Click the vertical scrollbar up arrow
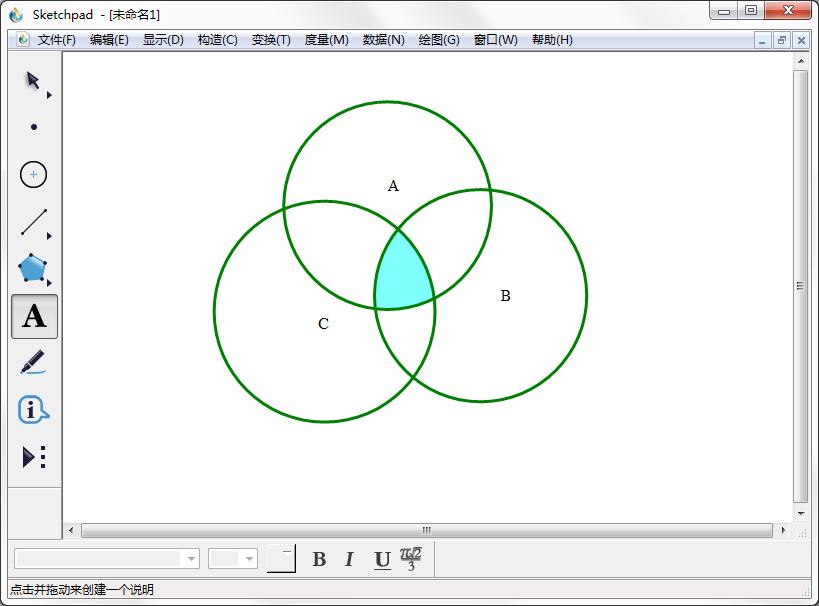Viewport: 819px width, 606px height. coord(801,61)
